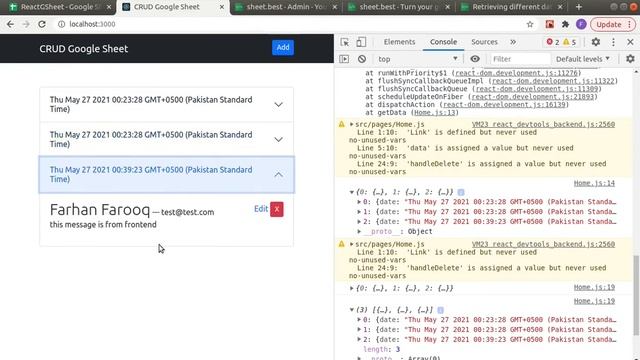Open the Sources panel tab
Screen dimensions: 640x360
coord(484,42)
